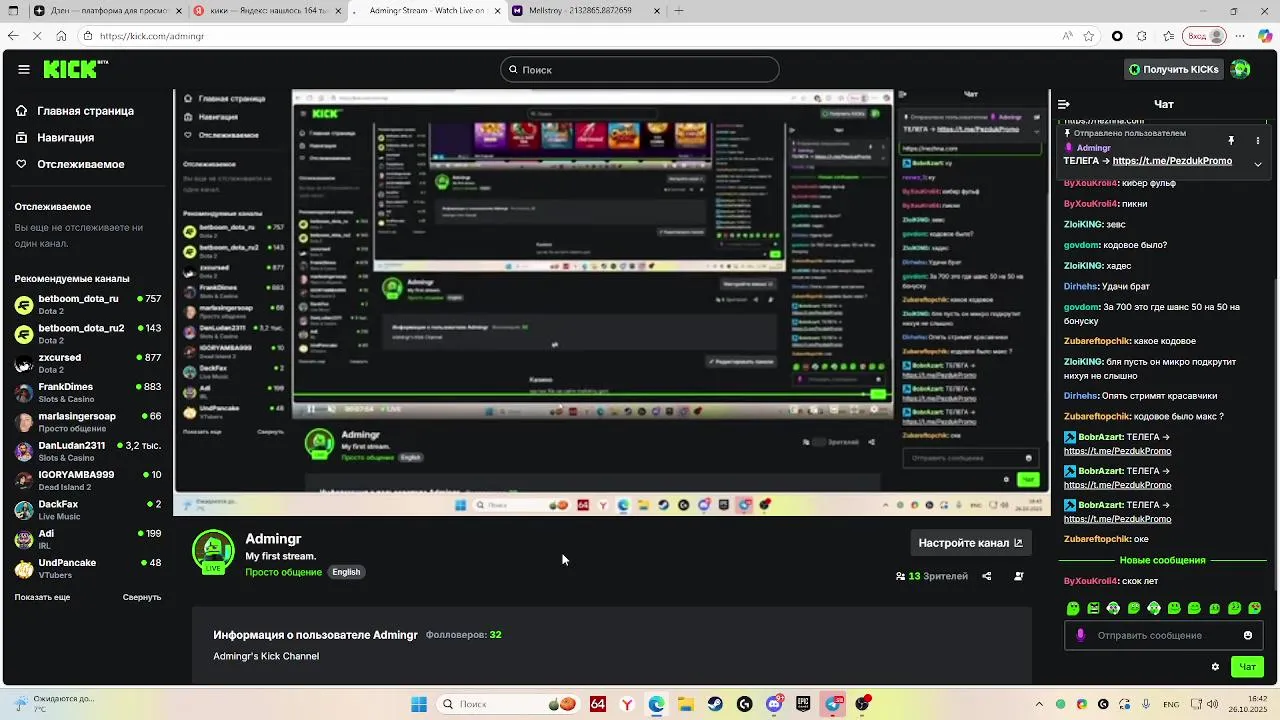Viewport: 1280px width, 720px height.
Task: Click the username Zubareftopchik saying оке
Action: click(1098, 539)
